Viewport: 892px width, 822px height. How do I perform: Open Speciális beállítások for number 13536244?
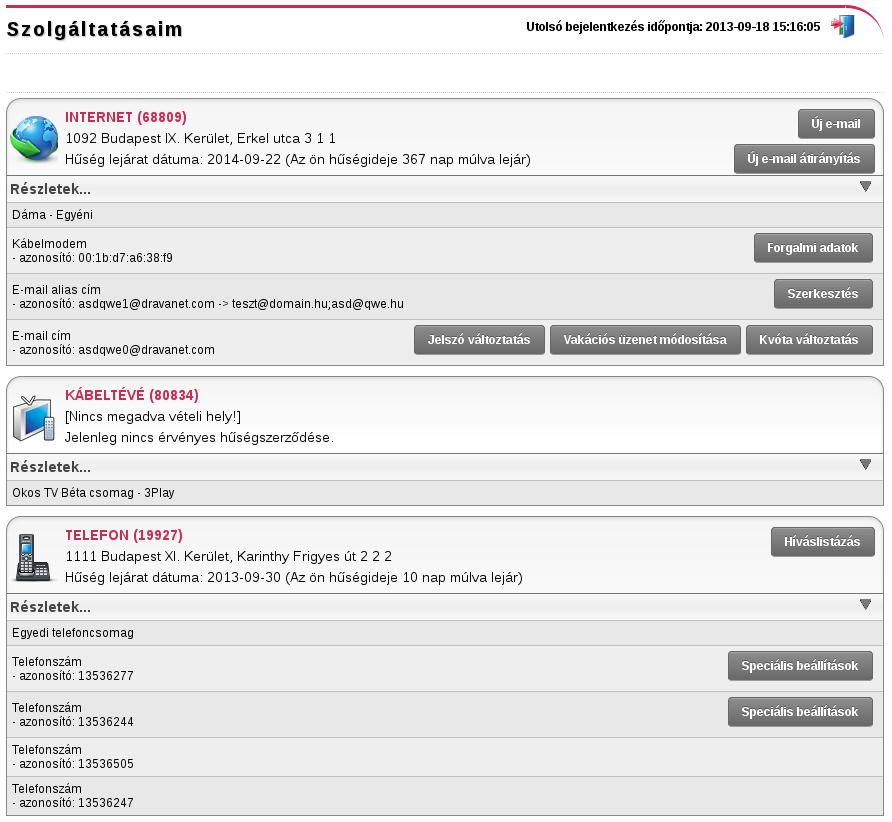point(800,712)
